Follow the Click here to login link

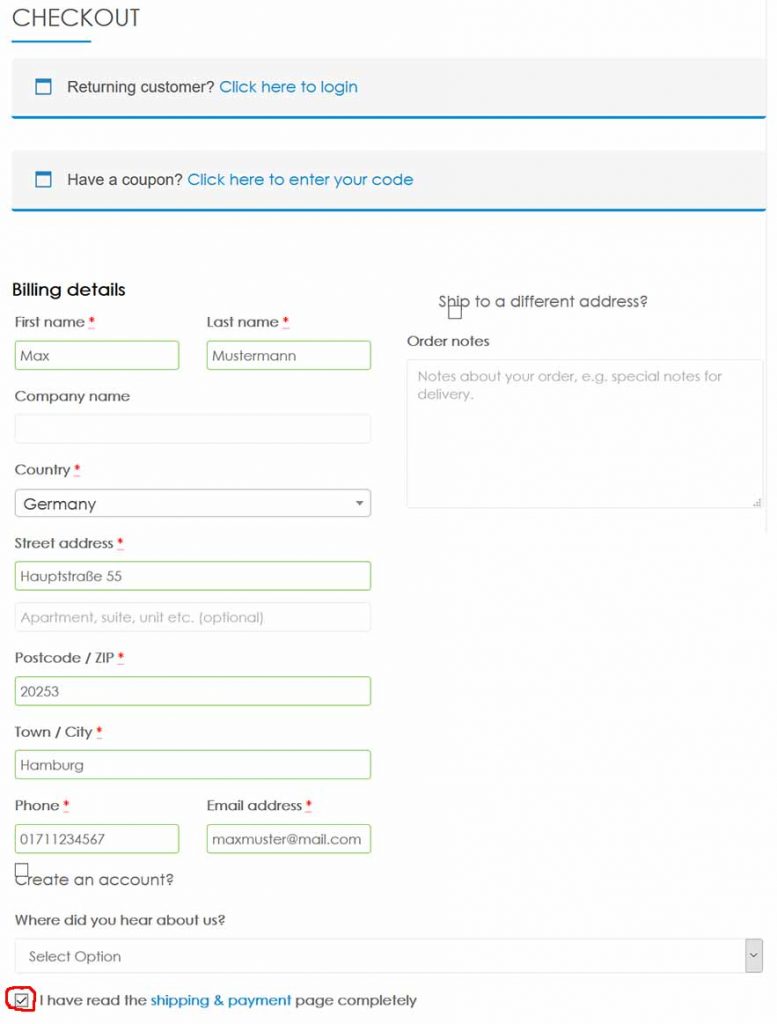click(288, 87)
